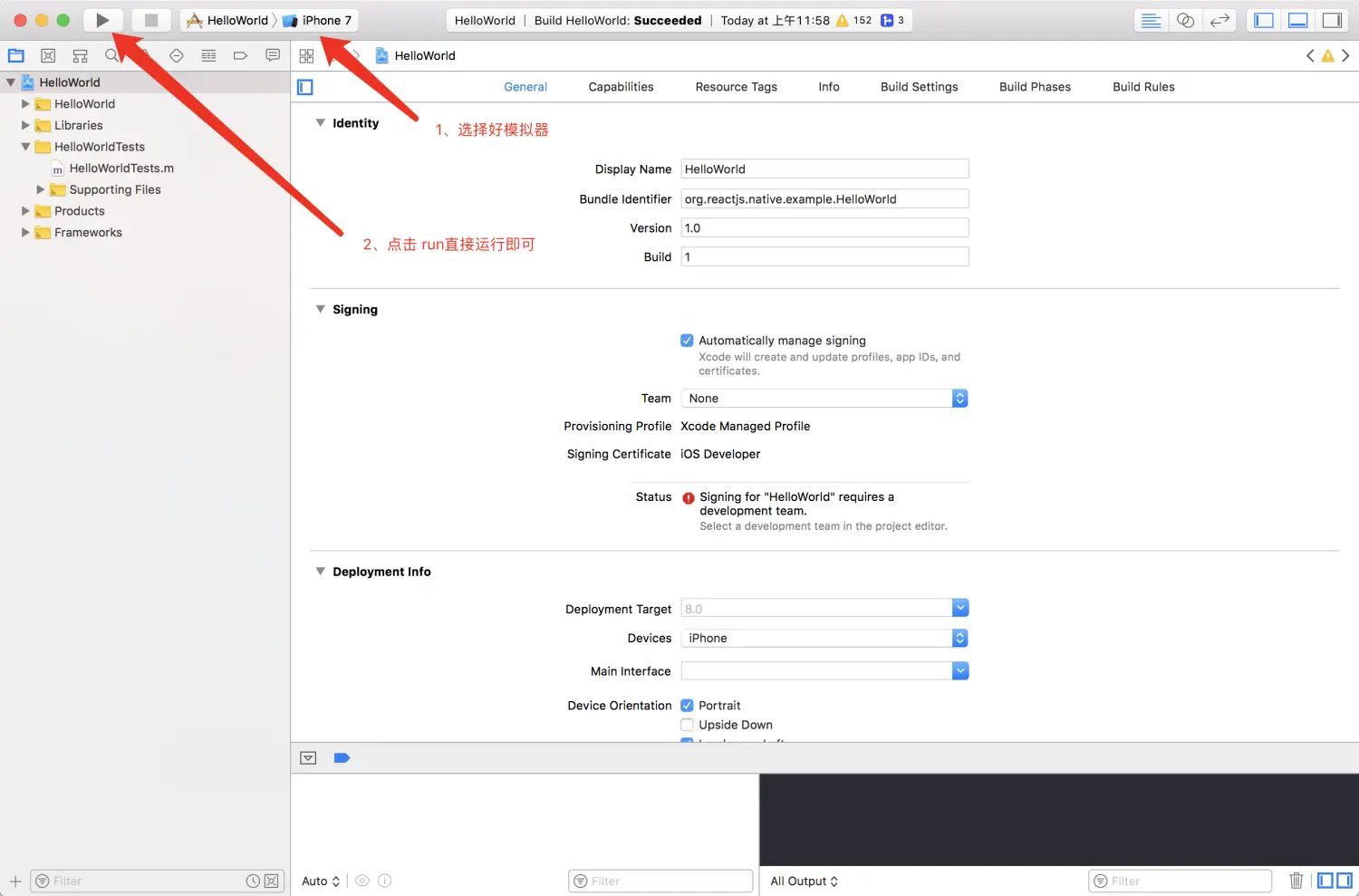Choose the iPhone 7 simulator destination
The image size is (1359, 896).
(317, 20)
